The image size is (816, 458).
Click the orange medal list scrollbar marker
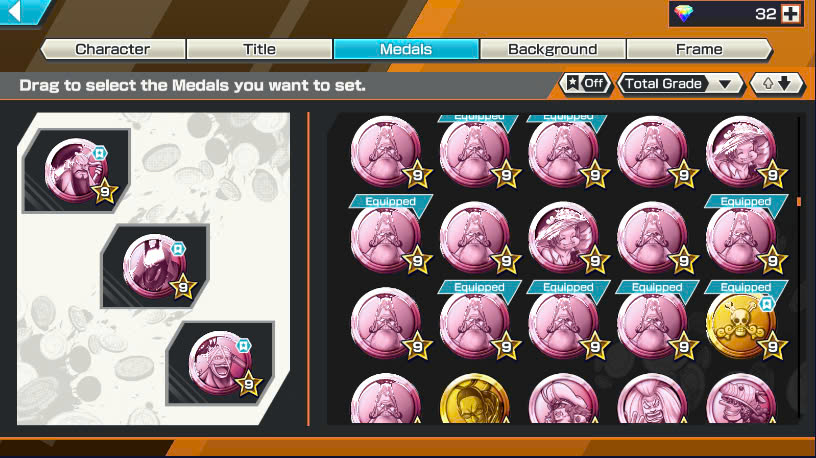tap(799, 201)
